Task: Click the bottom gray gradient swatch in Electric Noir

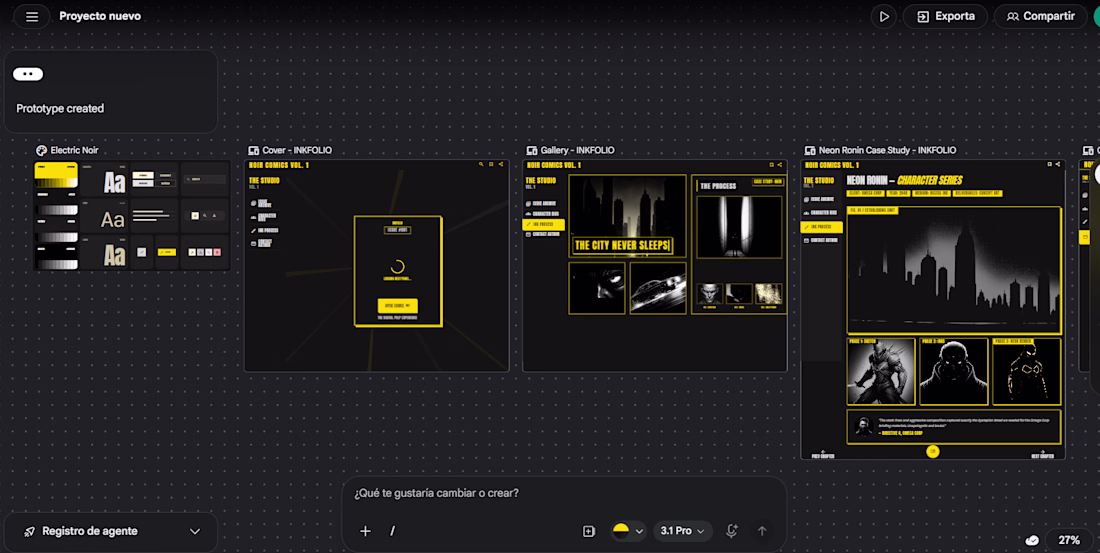Action: pyautogui.click(x=58, y=265)
